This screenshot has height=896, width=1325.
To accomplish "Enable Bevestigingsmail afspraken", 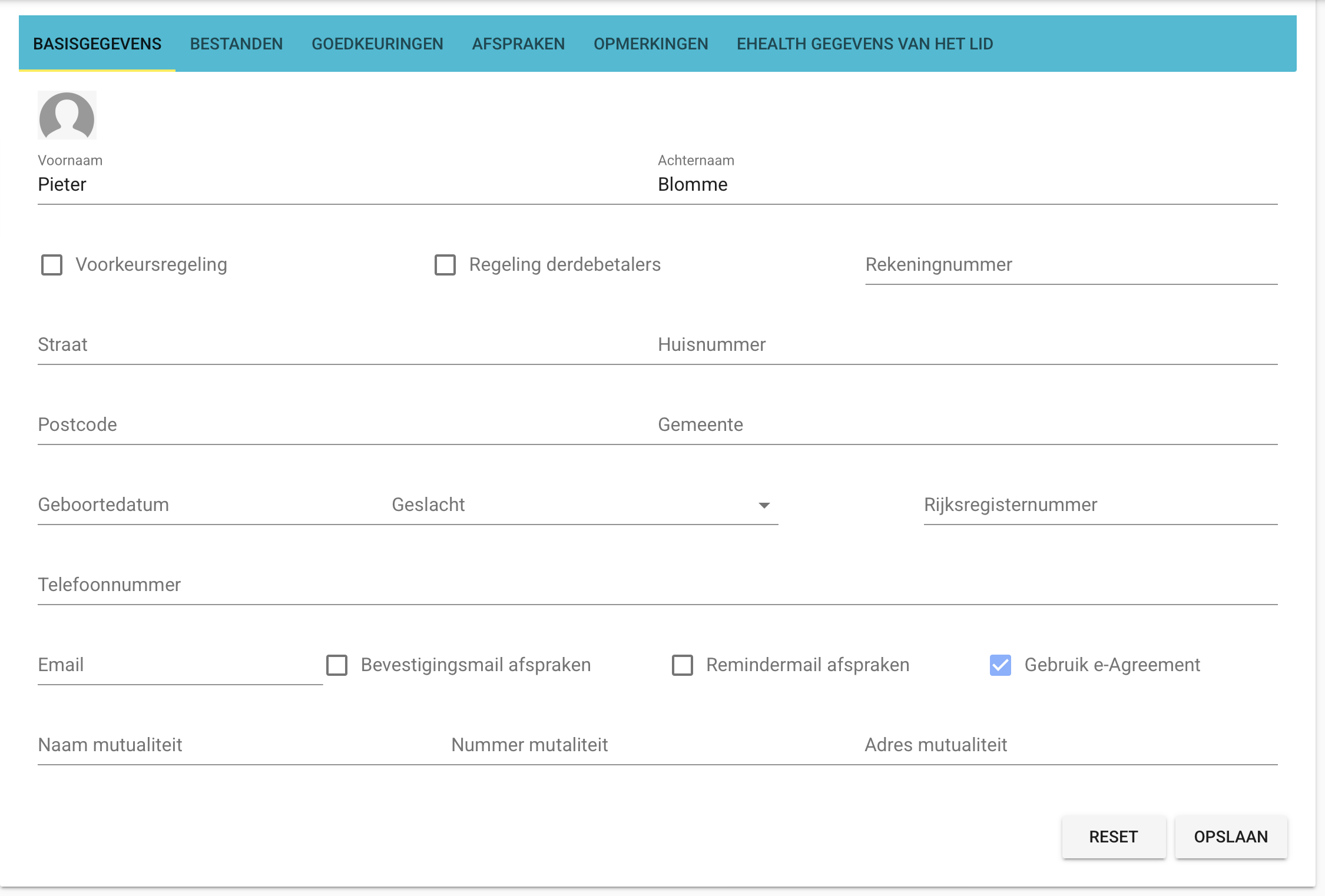I will click(337, 665).
